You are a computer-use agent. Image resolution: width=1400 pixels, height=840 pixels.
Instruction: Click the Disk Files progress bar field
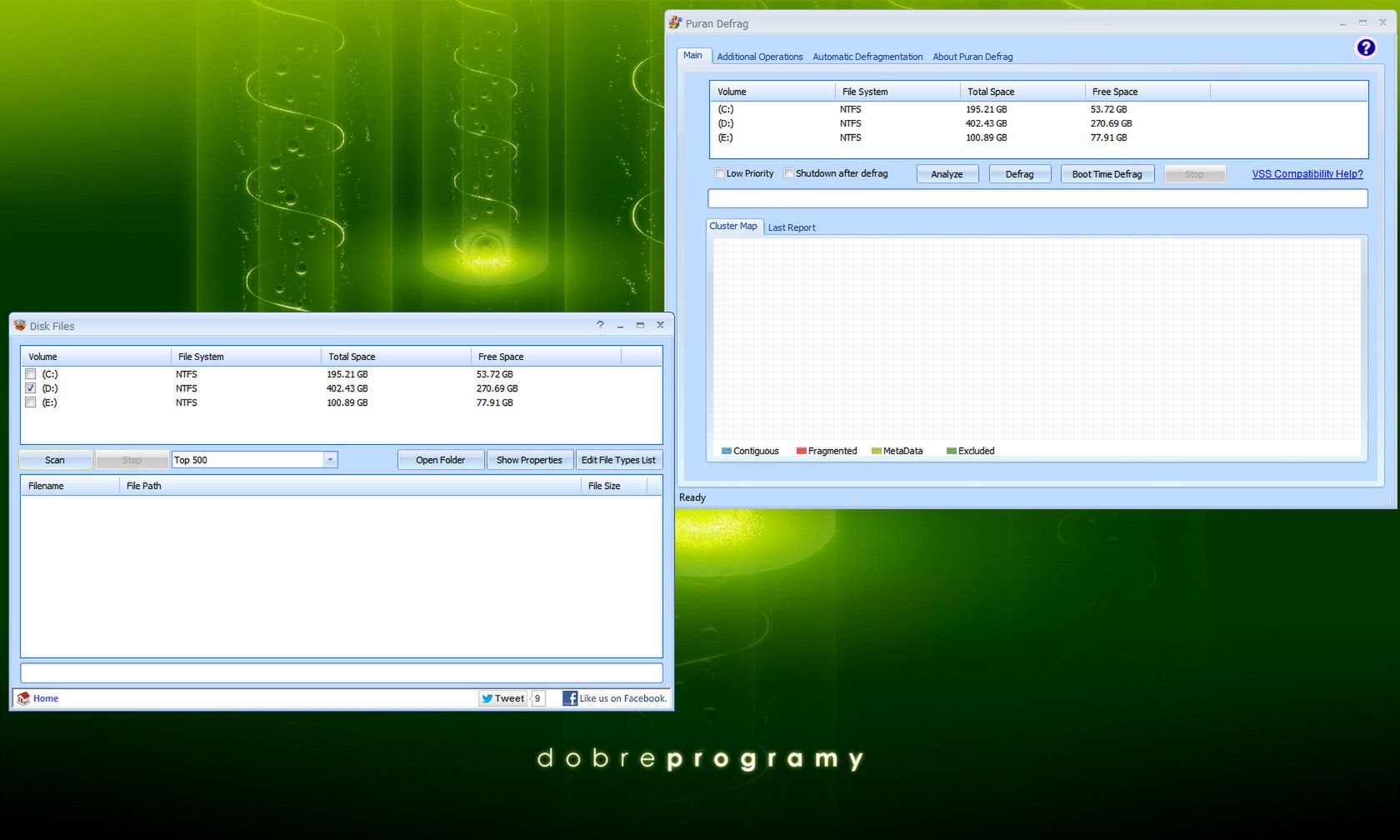pos(342,672)
